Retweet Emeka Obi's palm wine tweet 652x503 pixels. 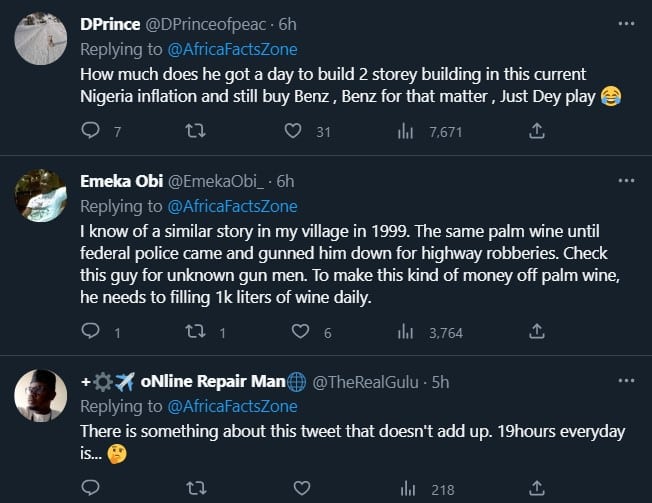[197, 332]
